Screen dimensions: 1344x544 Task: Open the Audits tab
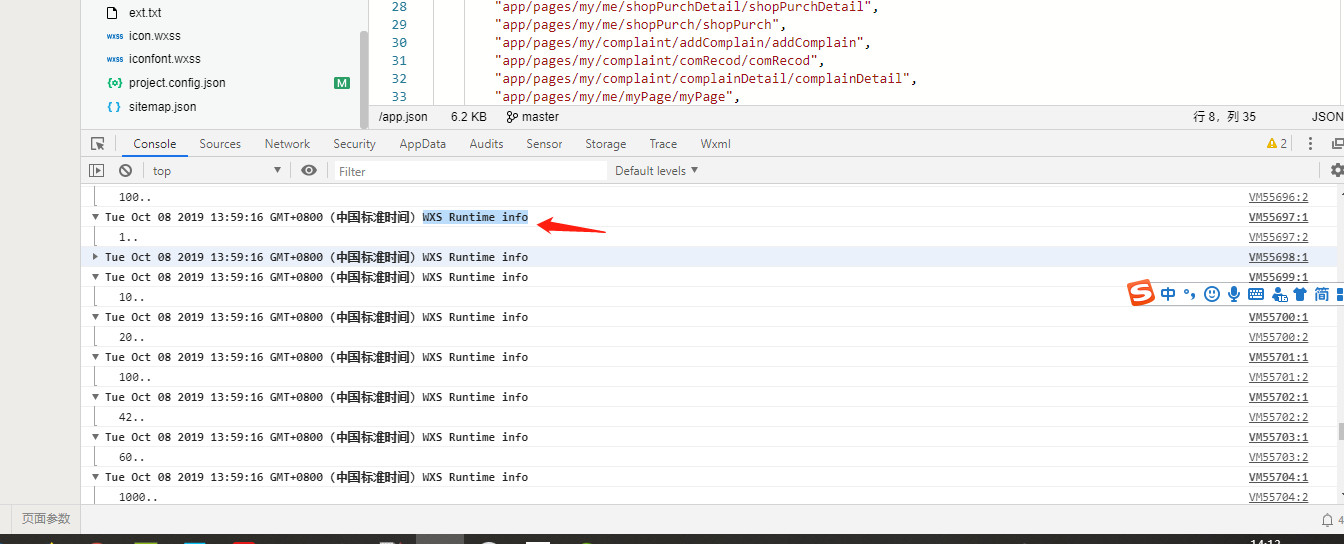(486, 144)
